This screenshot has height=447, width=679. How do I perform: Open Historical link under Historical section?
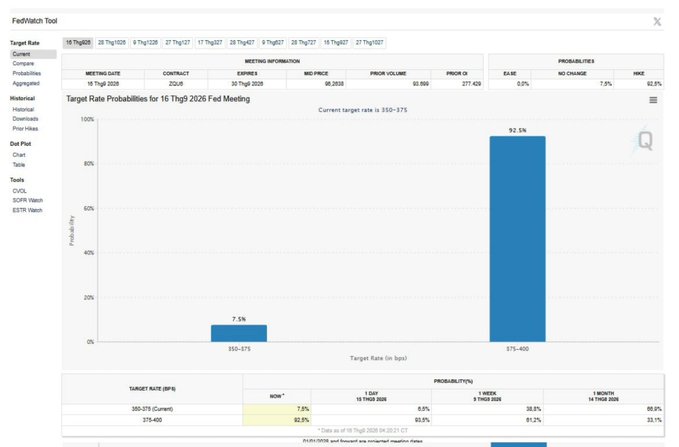[x=23, y=110]
